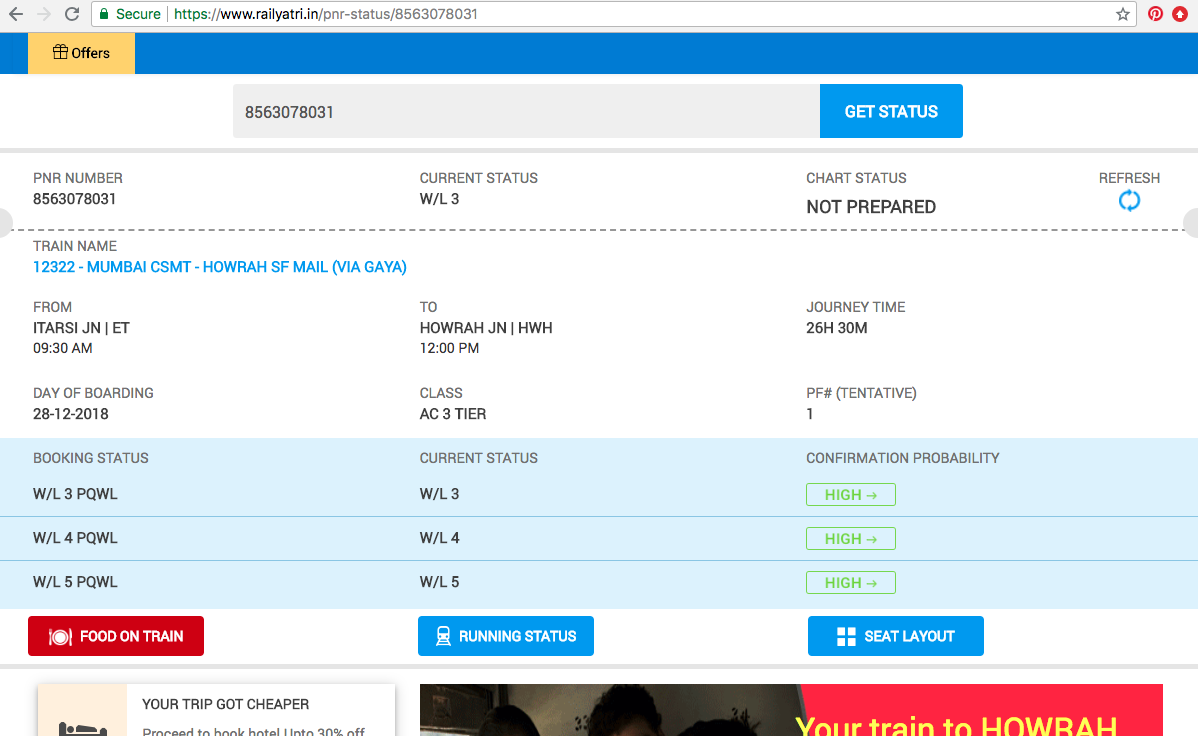Click the W/L 5 PQWL booking status

coord(75,582)
